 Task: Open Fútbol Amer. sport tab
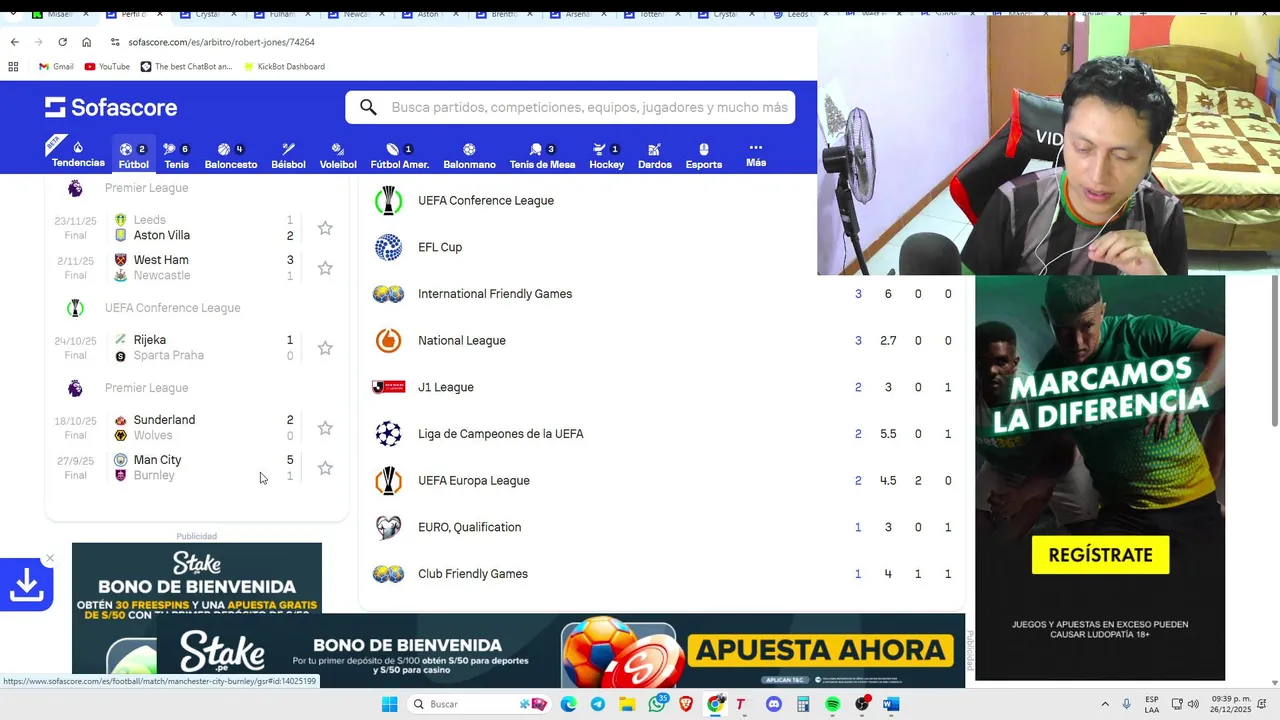pos(400,155)
